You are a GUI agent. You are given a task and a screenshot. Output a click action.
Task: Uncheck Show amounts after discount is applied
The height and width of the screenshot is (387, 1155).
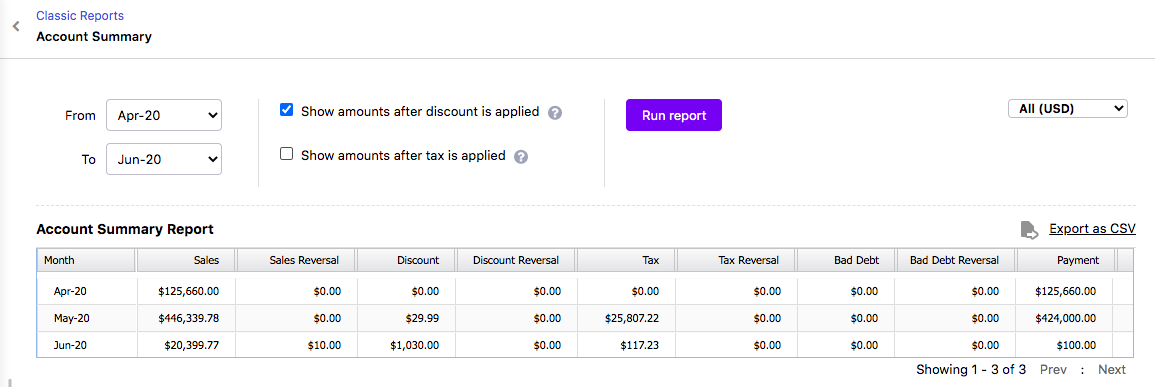[x=287, y=111]
